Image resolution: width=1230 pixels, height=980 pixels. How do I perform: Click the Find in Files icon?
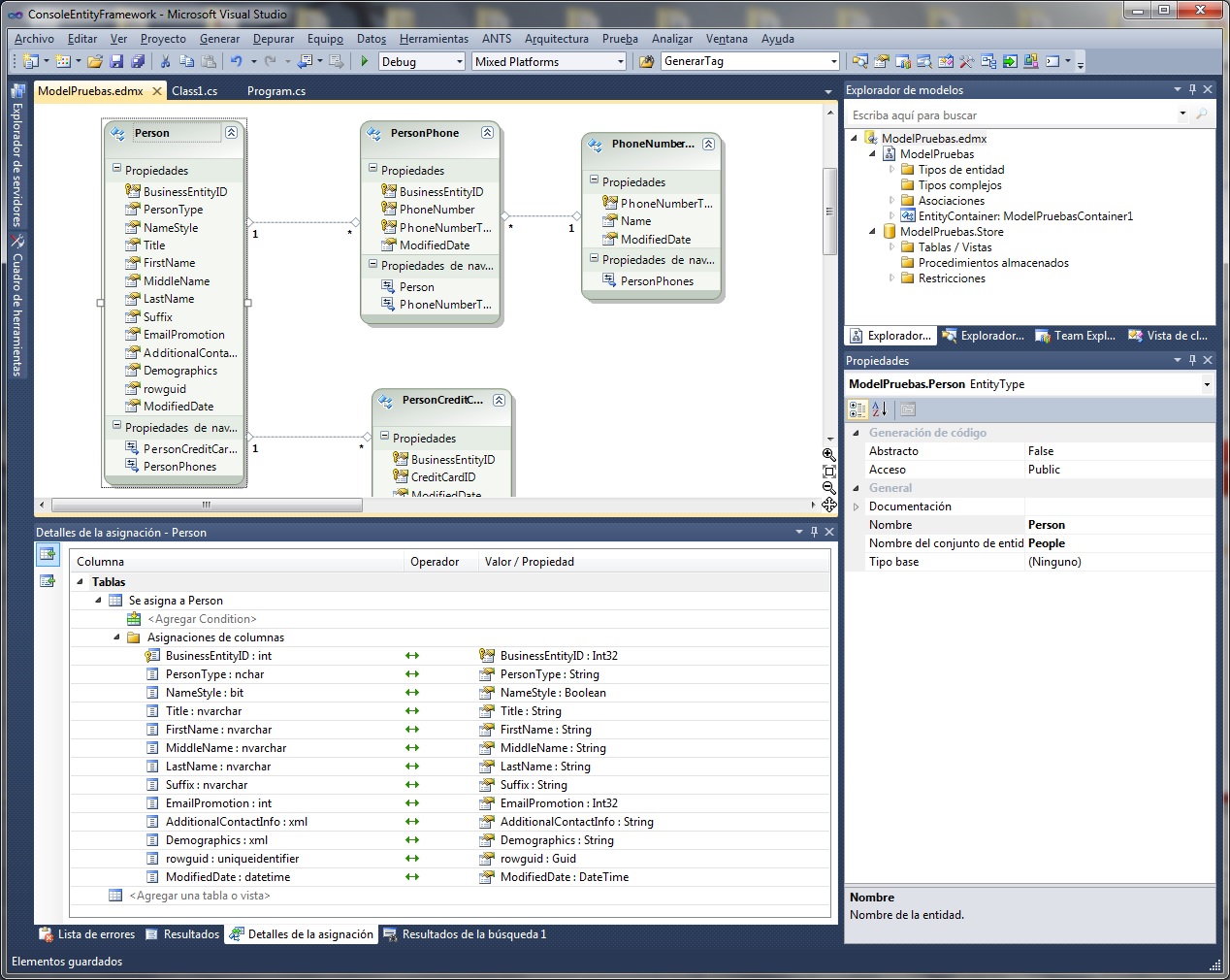click(647, 61)
